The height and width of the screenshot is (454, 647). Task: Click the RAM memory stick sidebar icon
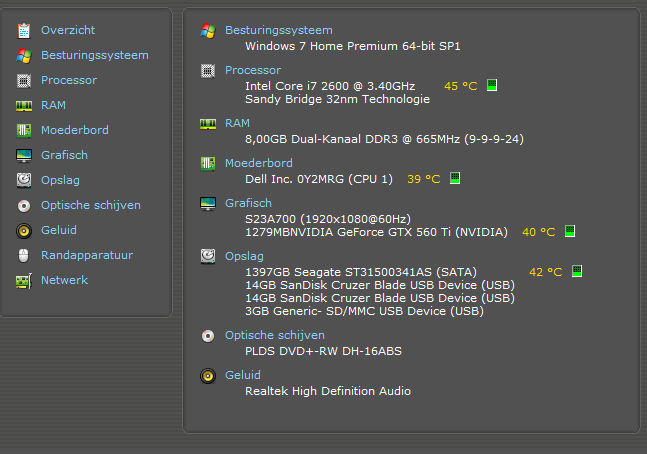pos(24,106)
